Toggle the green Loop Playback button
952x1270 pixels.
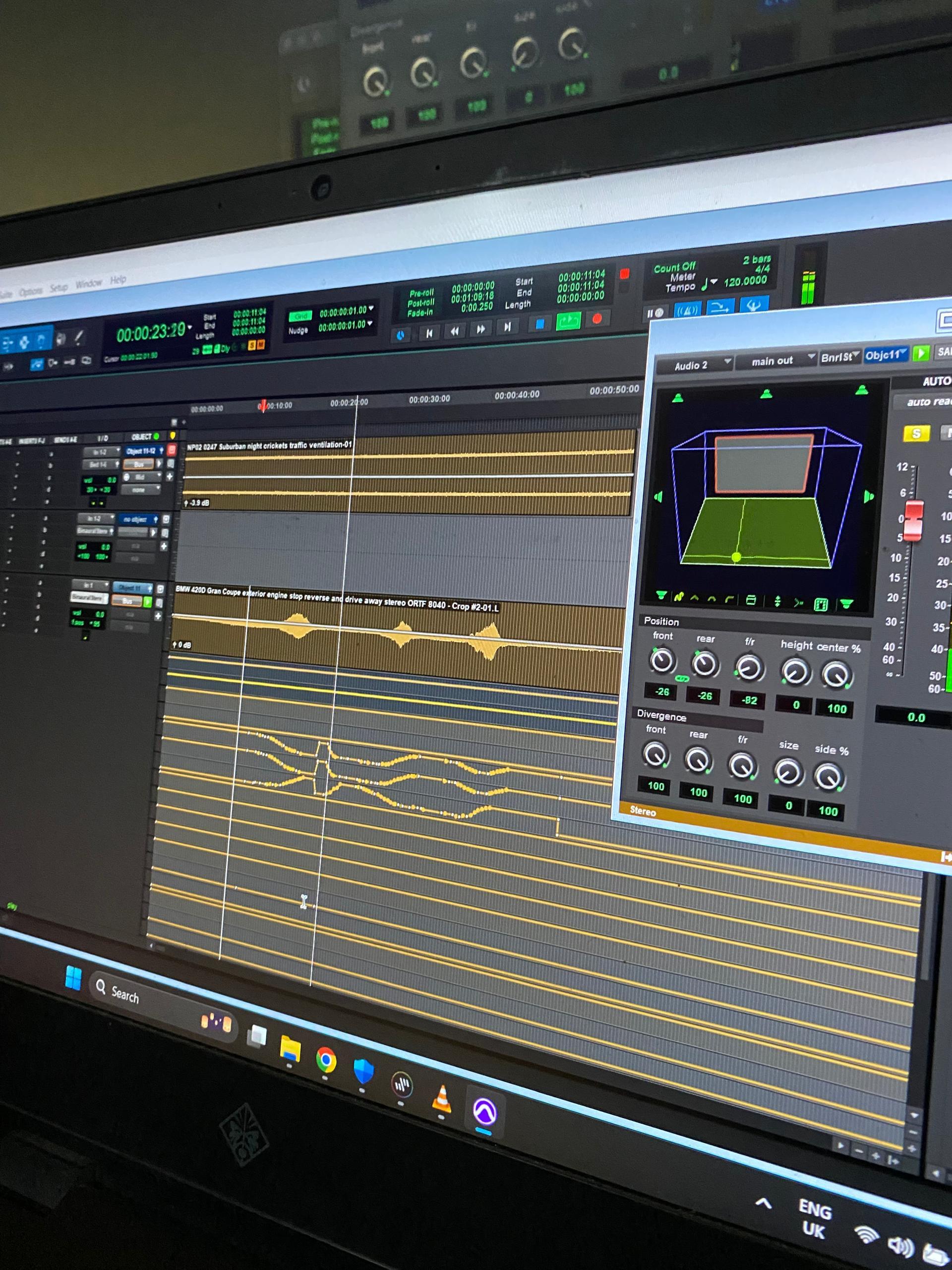click(568, 321)
